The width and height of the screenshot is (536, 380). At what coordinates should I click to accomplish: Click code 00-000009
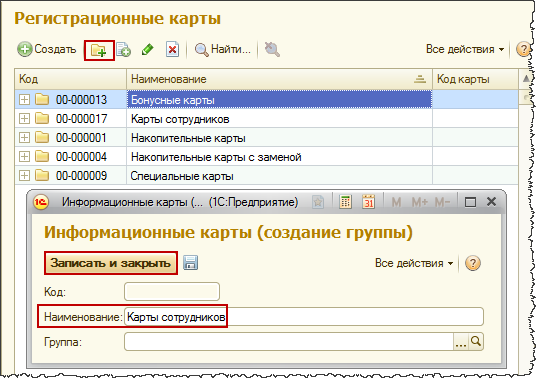click(81, 176)
